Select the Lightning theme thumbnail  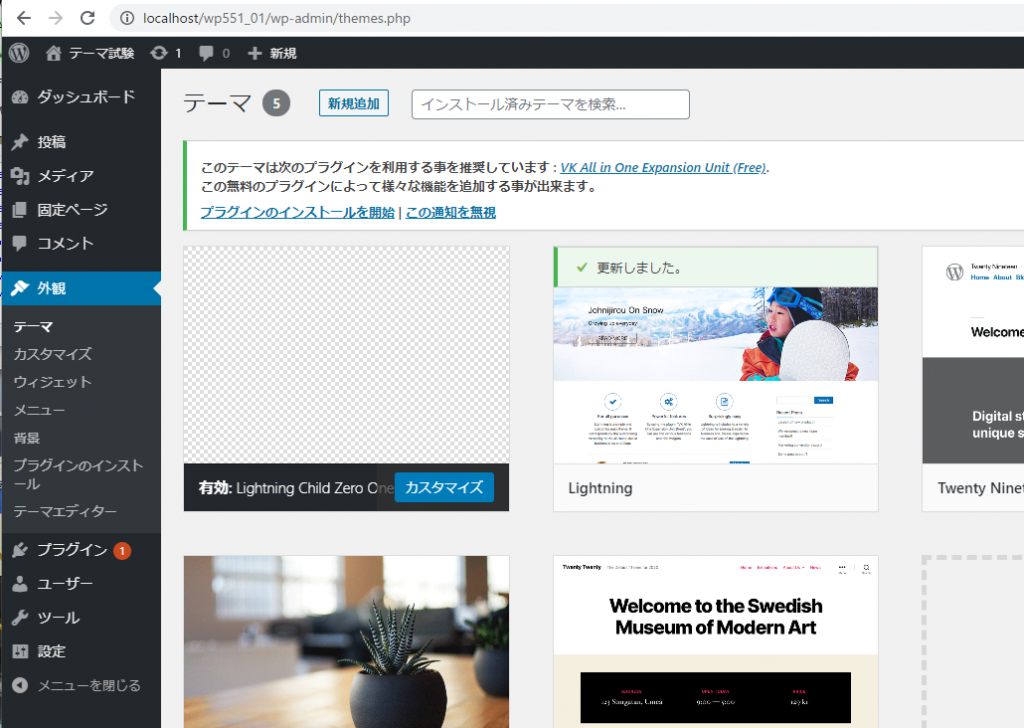[715, 375]
